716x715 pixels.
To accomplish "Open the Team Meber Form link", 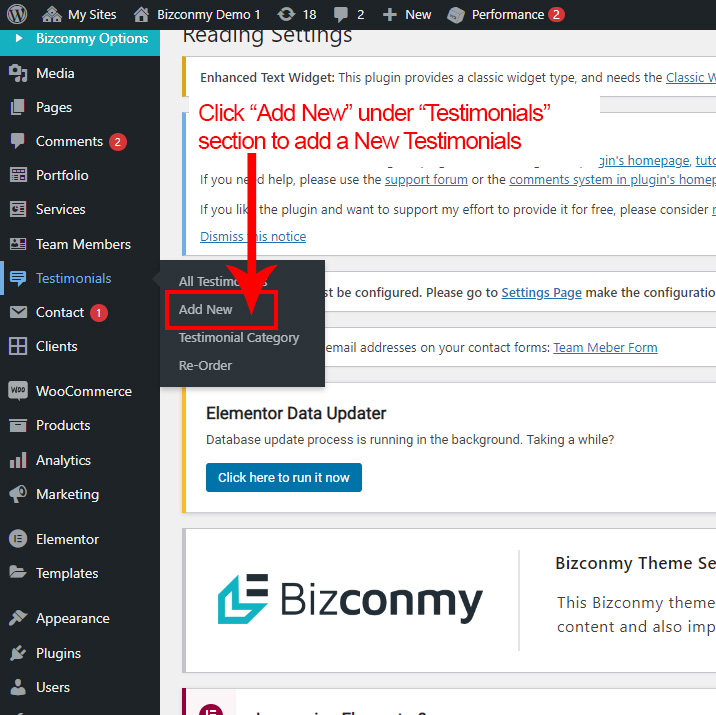I will pyautogui.click(x=605, y=347).
